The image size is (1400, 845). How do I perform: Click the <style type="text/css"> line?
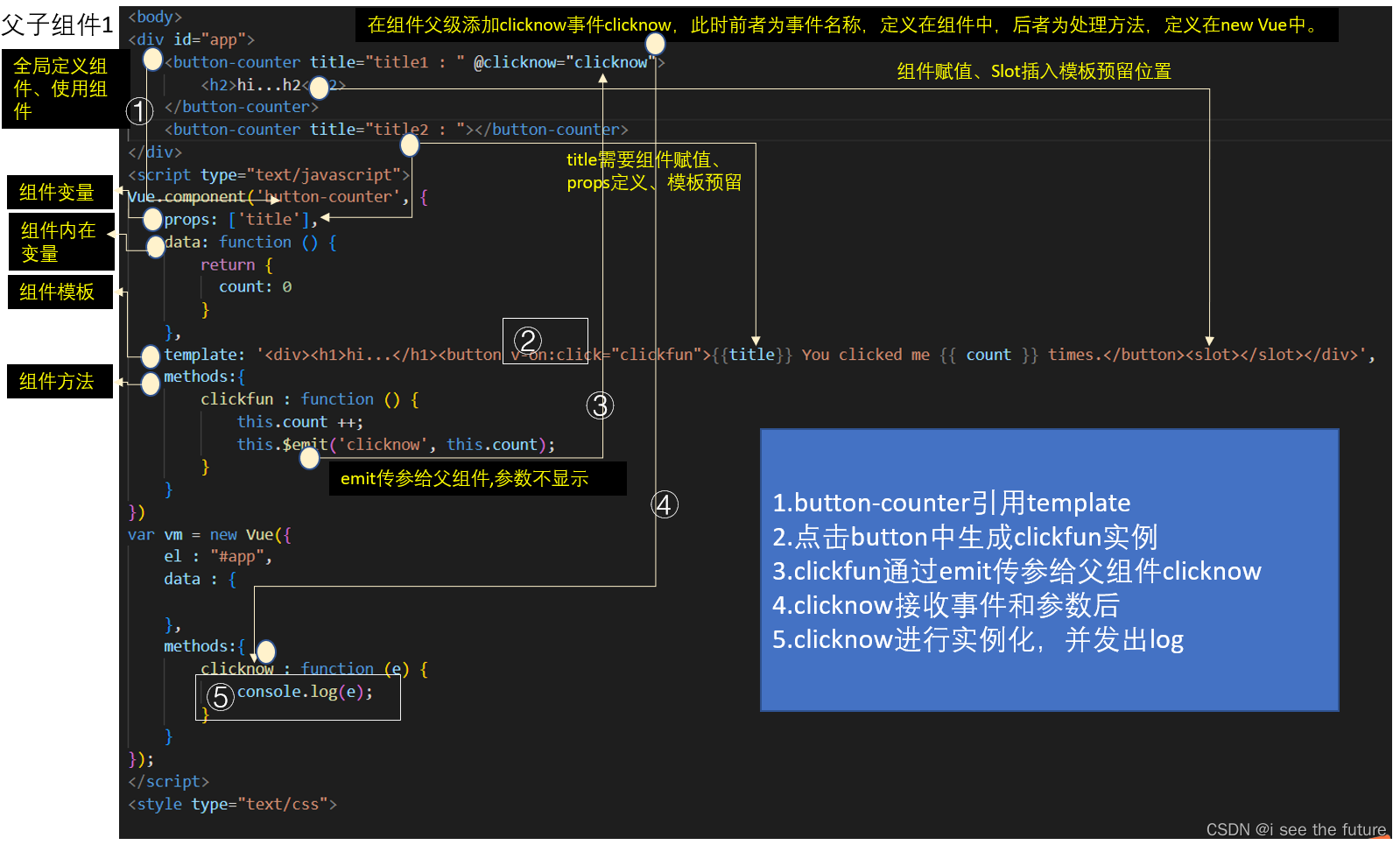pos(232,804)
